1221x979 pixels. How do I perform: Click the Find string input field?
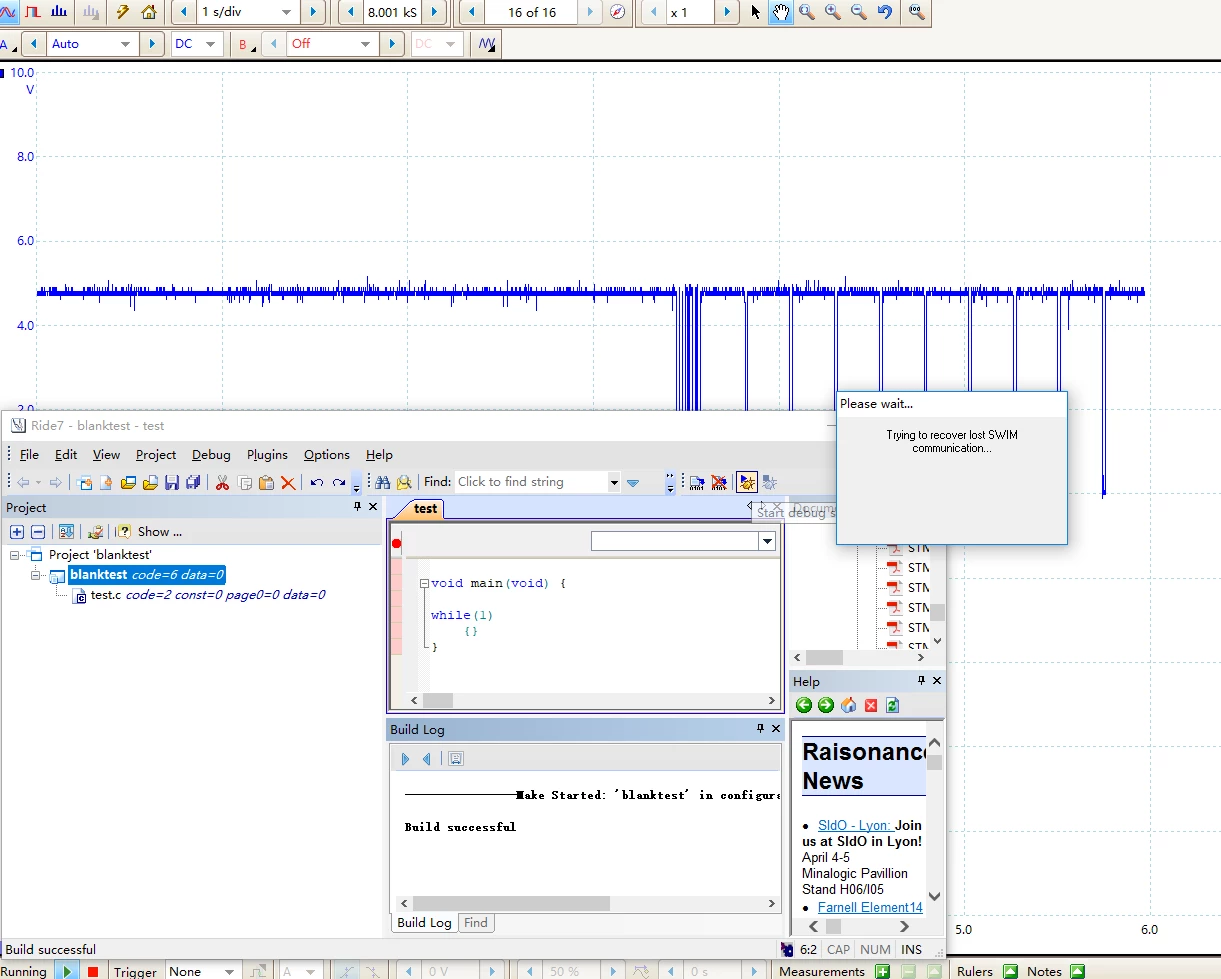tap(530, 482)
